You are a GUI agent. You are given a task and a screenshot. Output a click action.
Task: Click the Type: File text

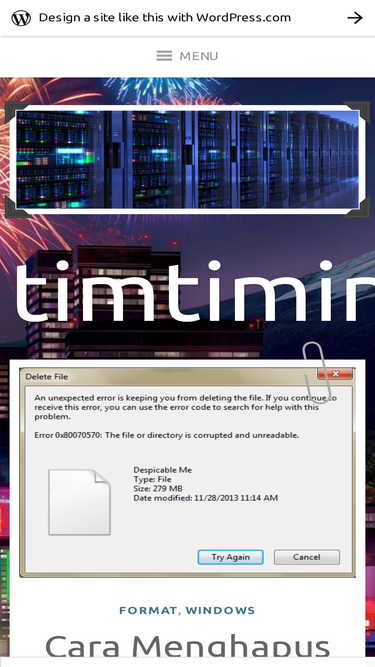[x=152, y=479]
